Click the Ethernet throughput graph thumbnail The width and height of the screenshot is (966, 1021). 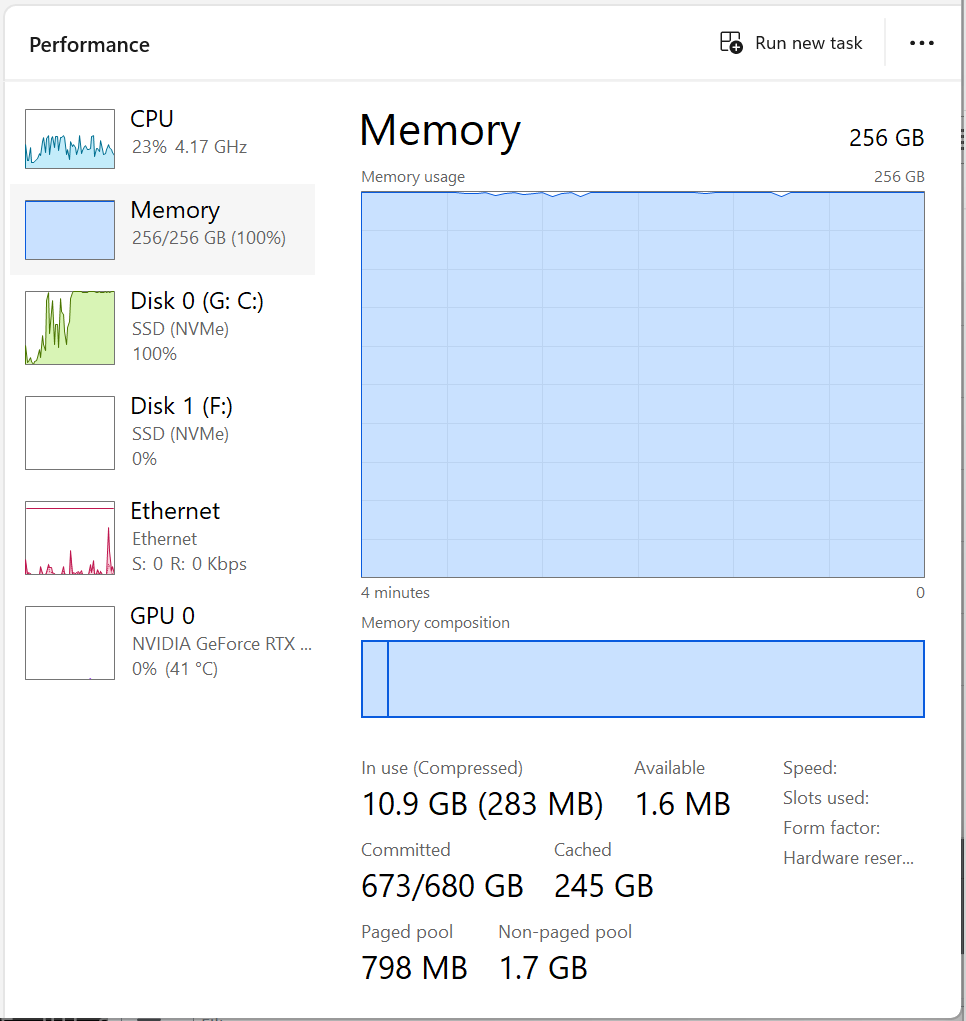tap(70, 538)
